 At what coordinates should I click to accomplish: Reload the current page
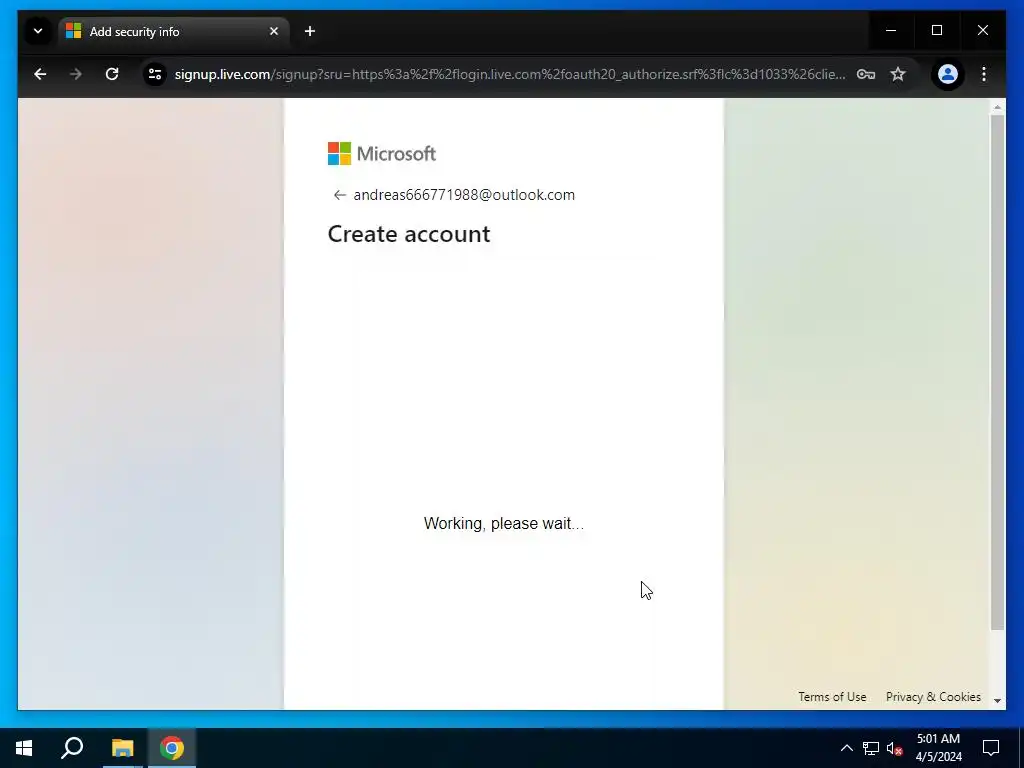pyautogui.click(x=112, y=74)
